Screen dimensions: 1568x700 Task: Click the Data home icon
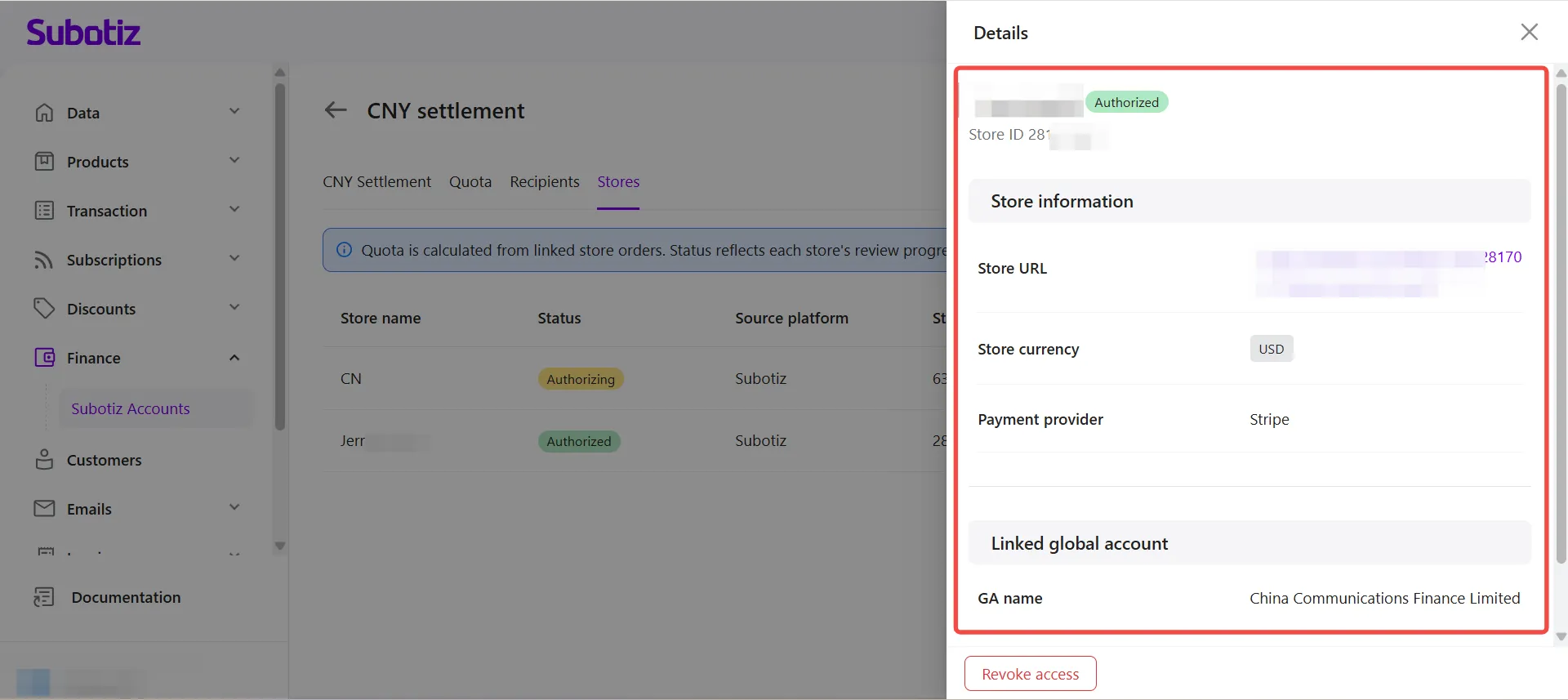coord(44,113)
